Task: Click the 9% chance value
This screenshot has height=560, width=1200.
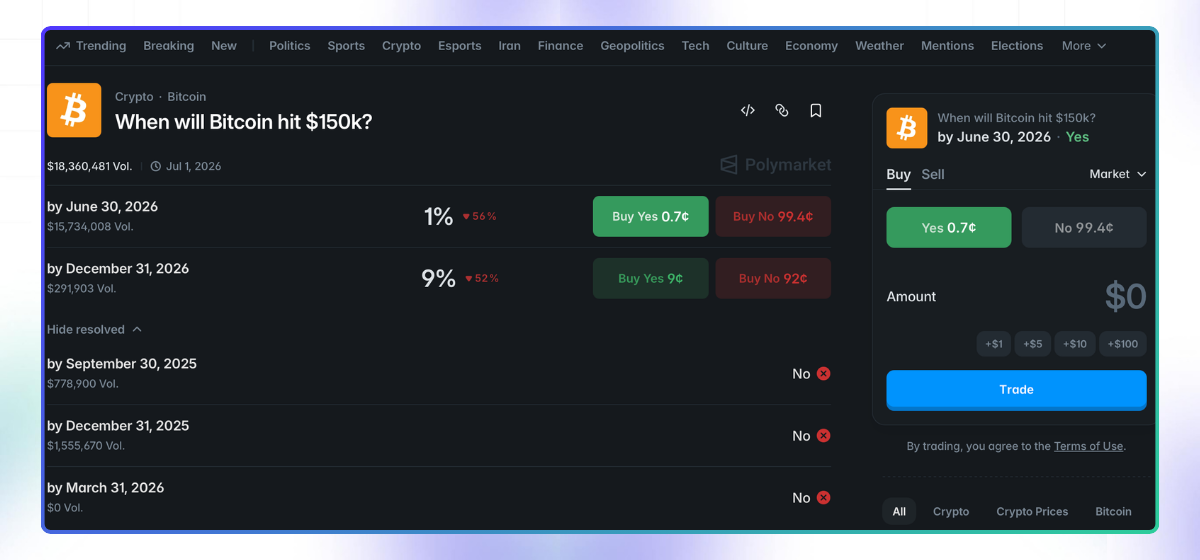Action: (438, 278)
